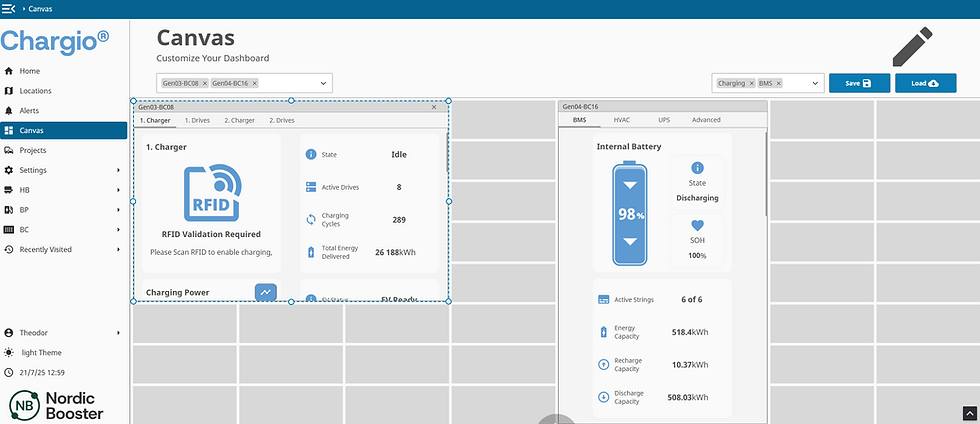Viewport: 980px width, 424px height.
Task: Click the Projects truck icon
Action: (9, 150)
